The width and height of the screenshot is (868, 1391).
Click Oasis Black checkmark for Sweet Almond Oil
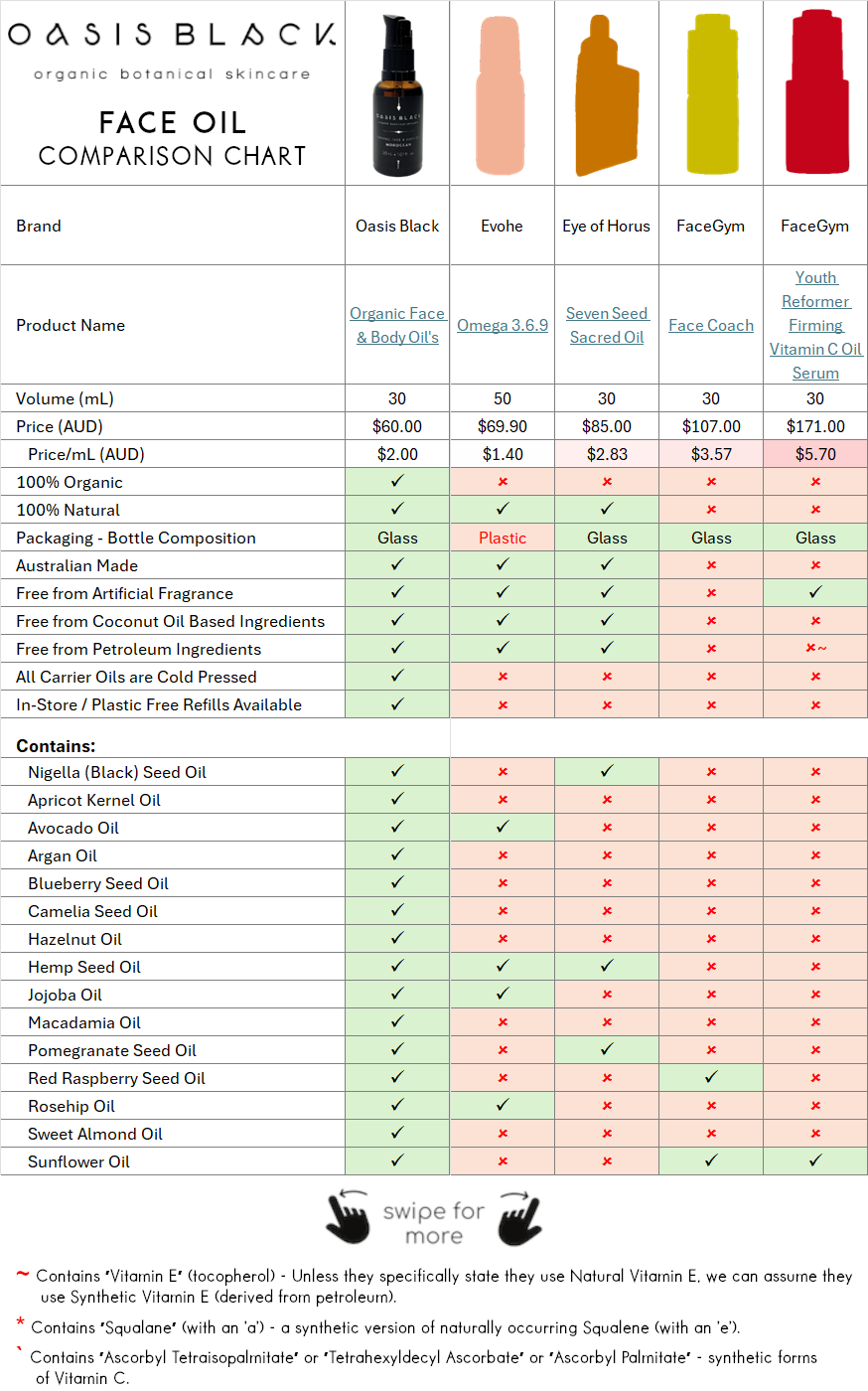pyautogui.click(x=397, y=1133)
